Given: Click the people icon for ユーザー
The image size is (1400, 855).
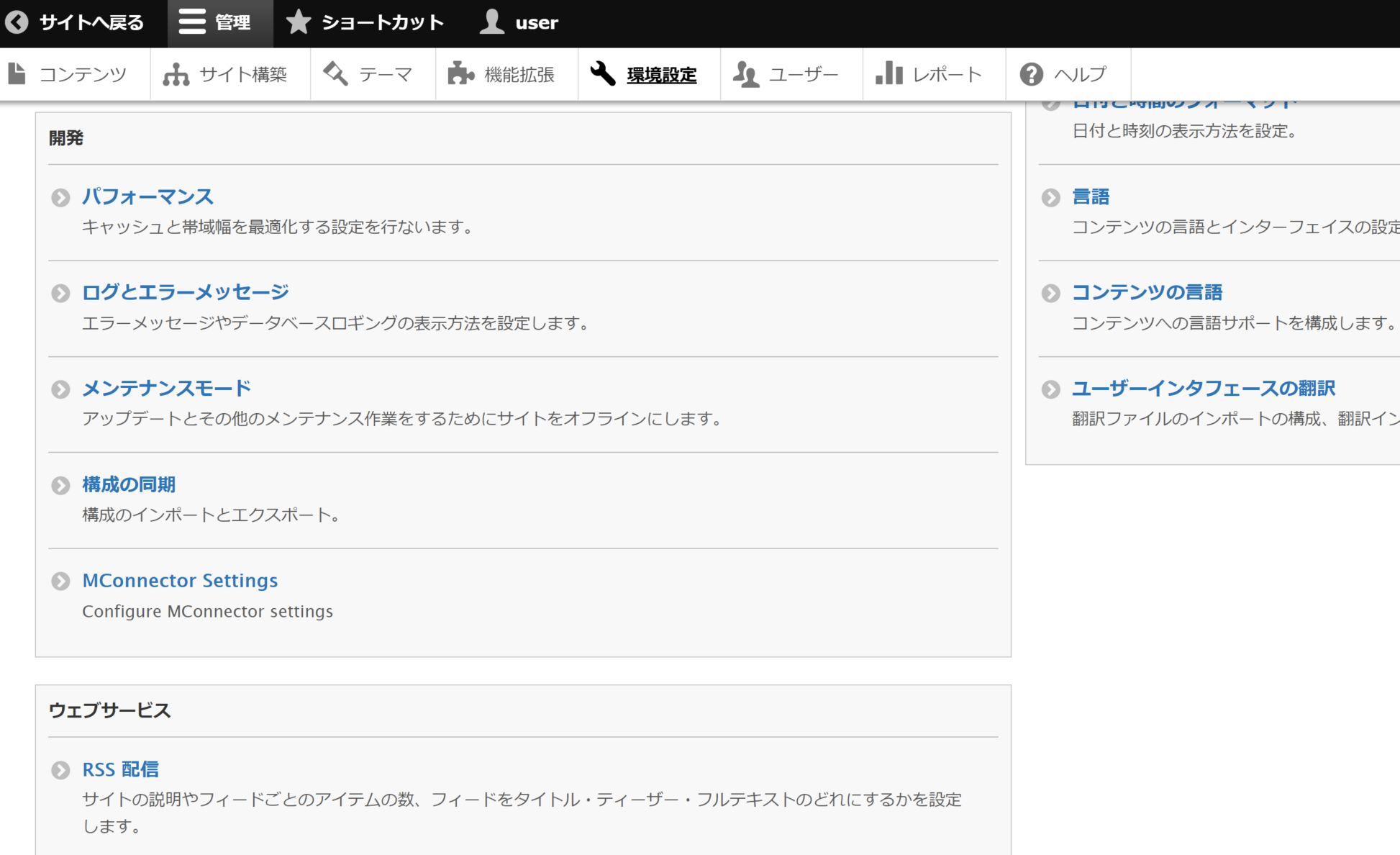Looking at the screenshot, I should [746, 74].
